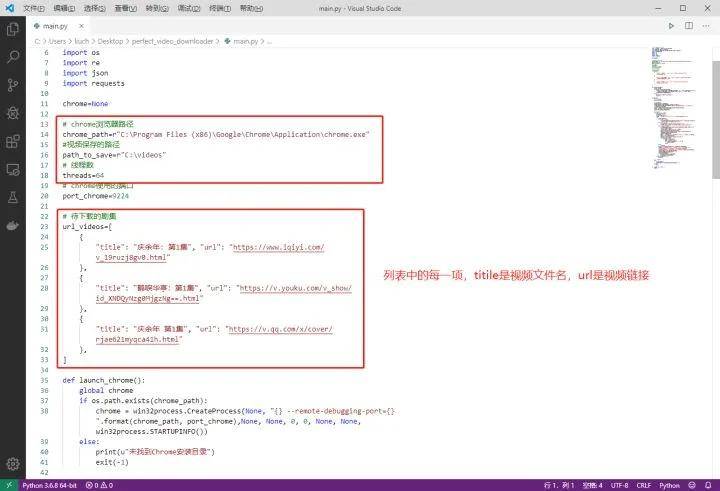Screen dimensions: 720x491
Task: Change CRLF line ending setting
Action: coord(643,484)
